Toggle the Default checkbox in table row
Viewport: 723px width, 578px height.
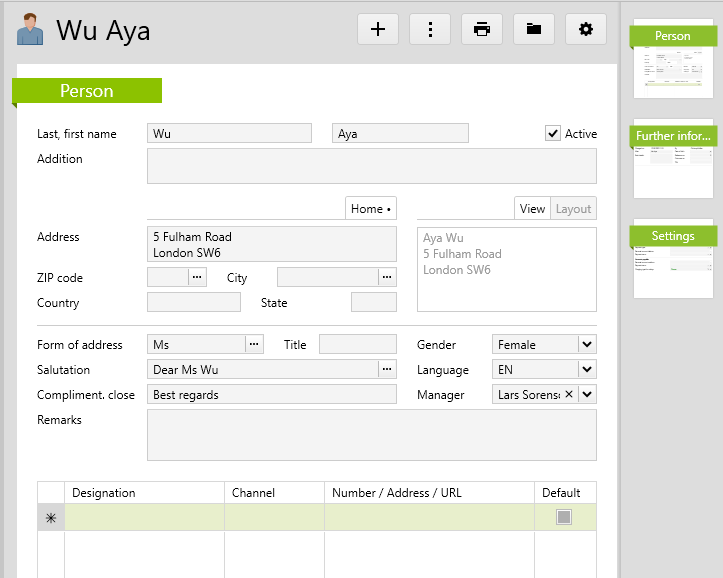564,517
